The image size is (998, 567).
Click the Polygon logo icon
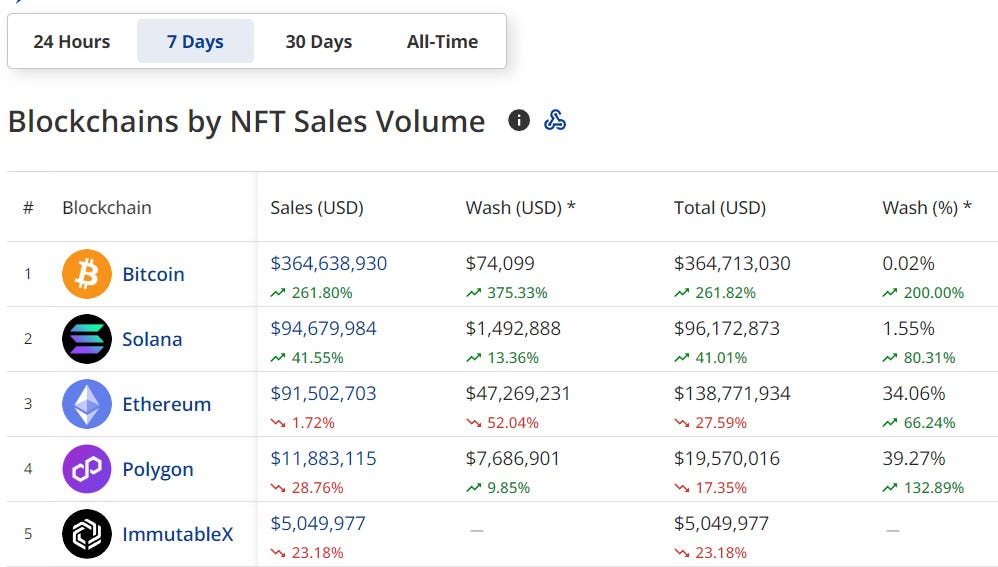point(87,469)
